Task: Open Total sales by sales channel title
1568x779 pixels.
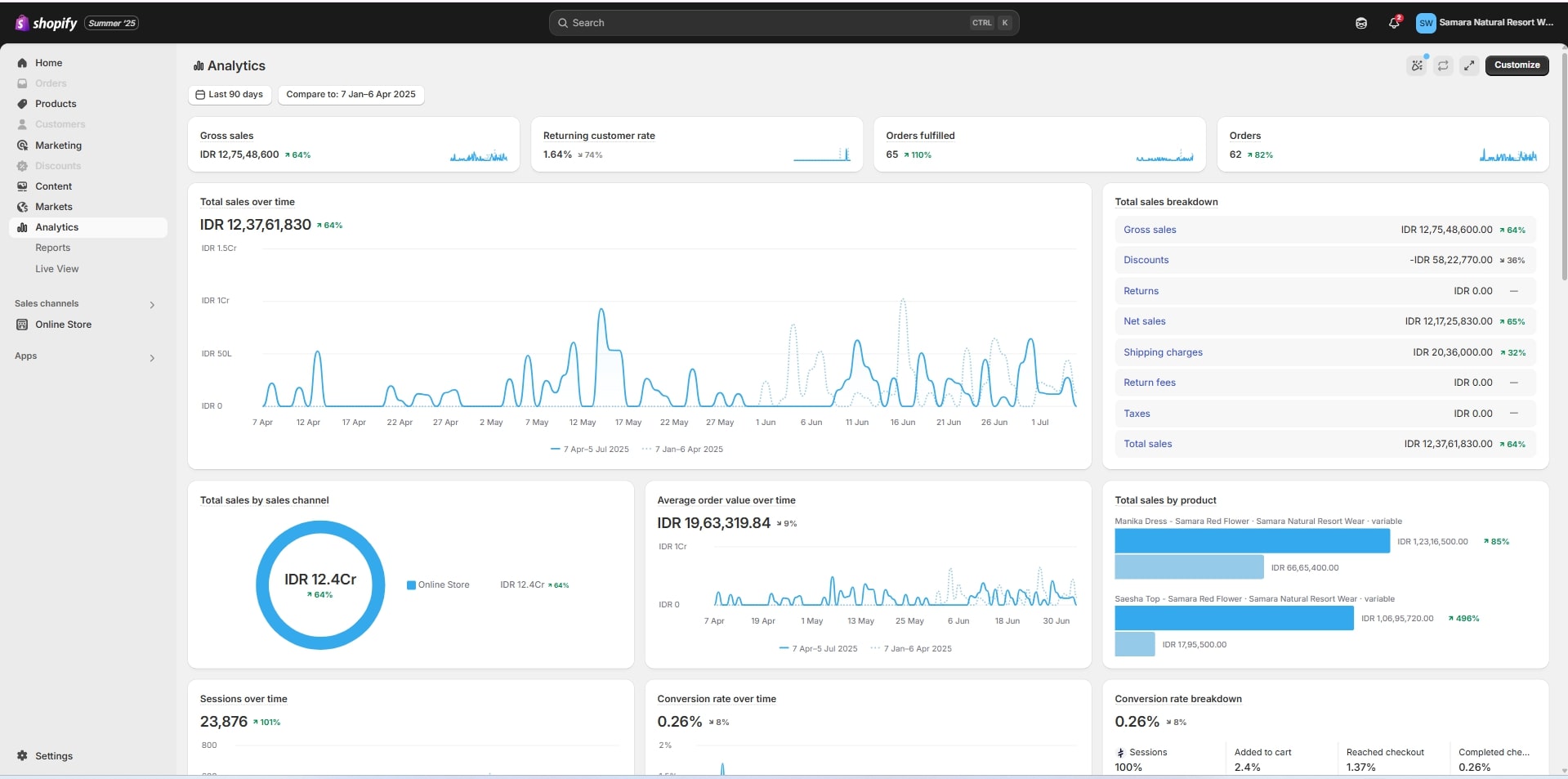Action: click(x=264, y=500)
